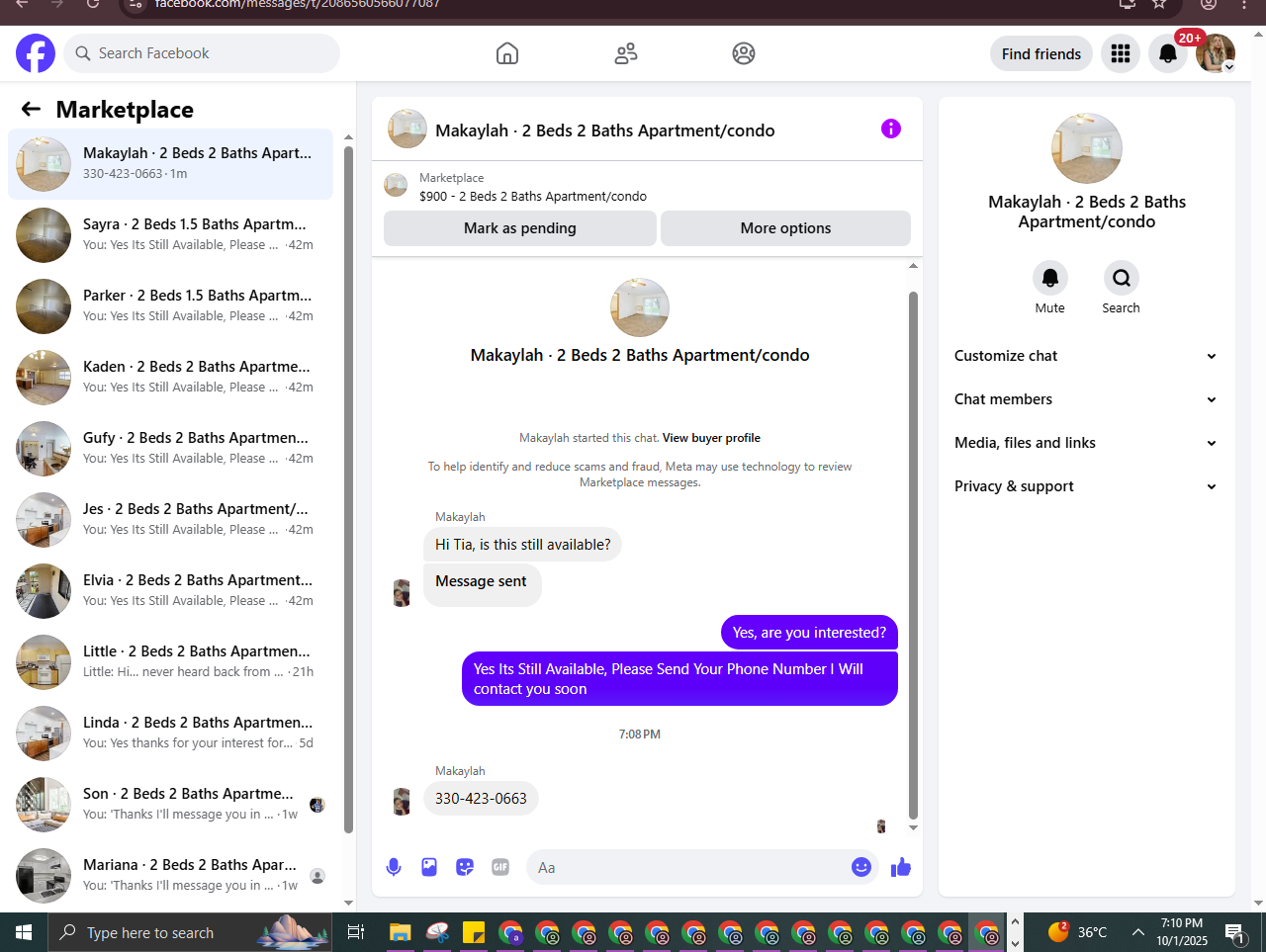1266x952 pixels.
Task: Open the Kaden conversation in the list
Action: pos(170,378)
